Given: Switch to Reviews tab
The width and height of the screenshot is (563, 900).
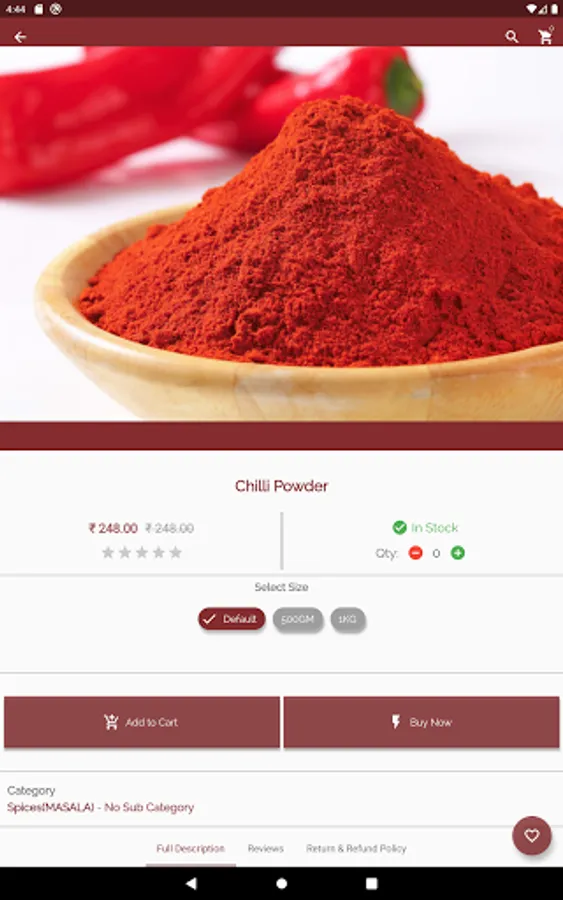Looking at the screenshot, I should click(266, 848).
